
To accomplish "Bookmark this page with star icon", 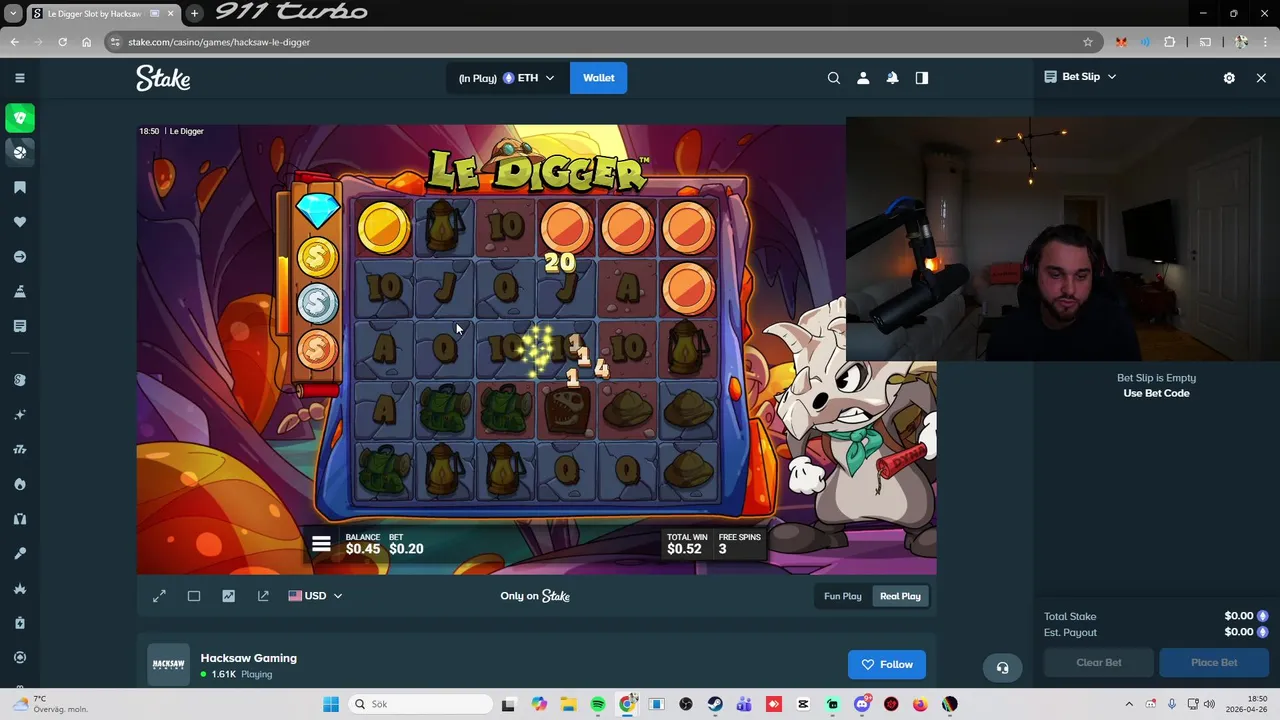I will tap(1088, 42).
